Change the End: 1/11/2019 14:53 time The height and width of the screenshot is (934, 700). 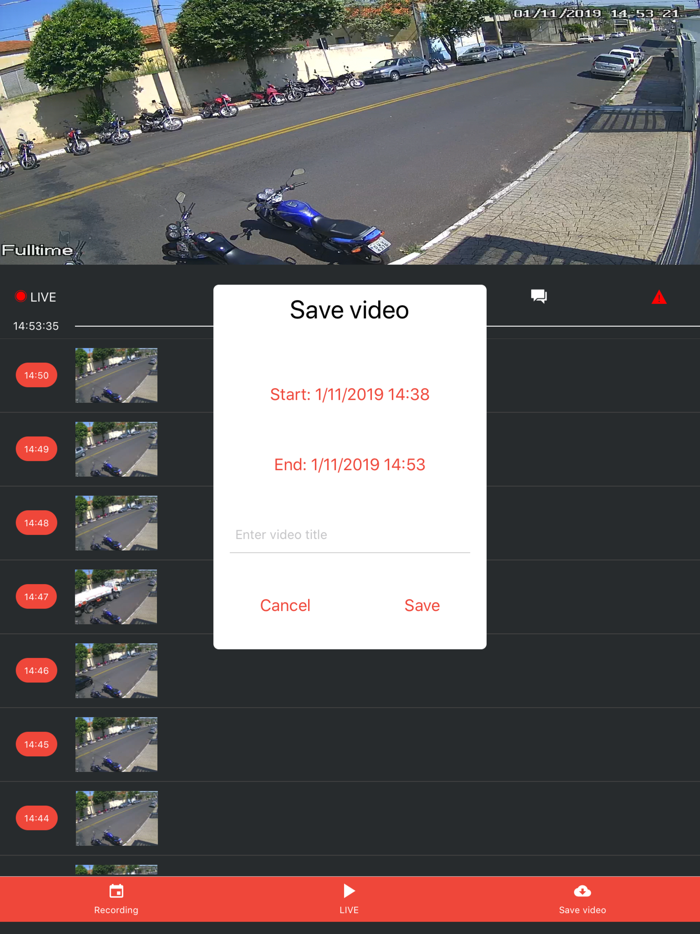tap(350, 465)
